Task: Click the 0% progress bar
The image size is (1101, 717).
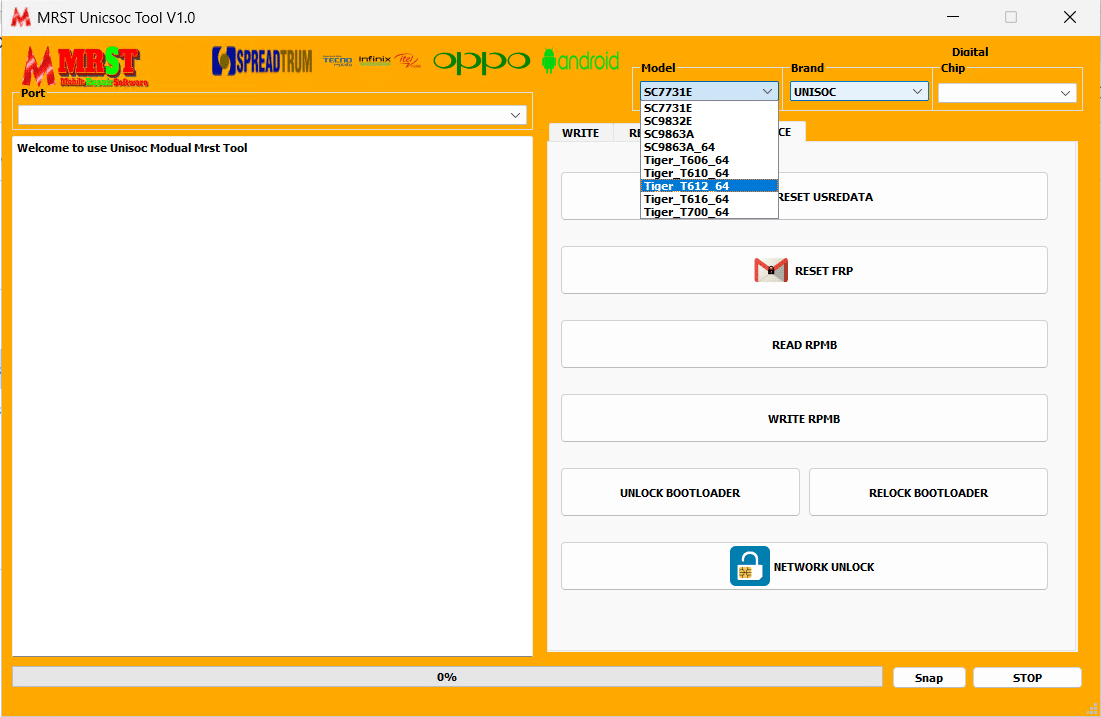Action: click(x=446, y=677)
